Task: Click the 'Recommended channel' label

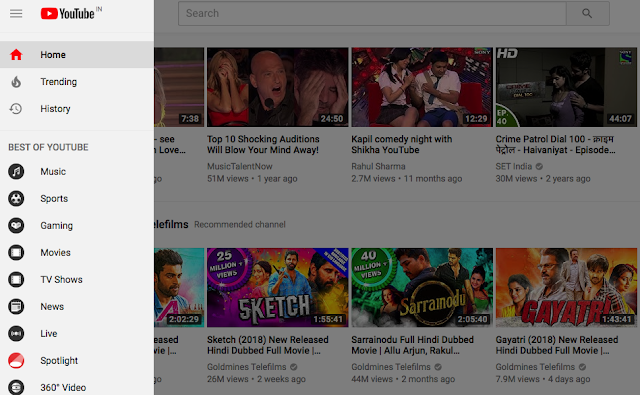Action: pyautogui.click(x=240, y=224)
